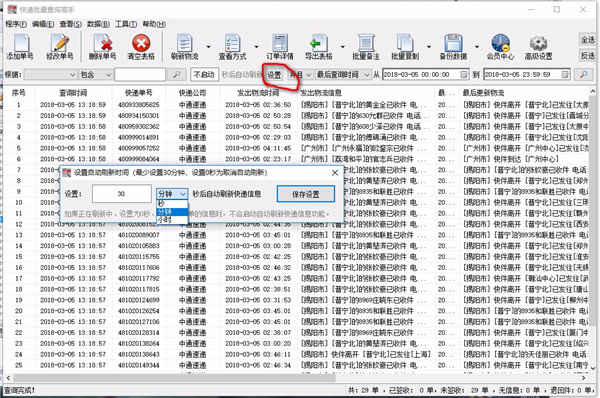Screen dimensions: 600x398
Task: Click the 分钟 unit combo box in dialog
Action: pos(172,194)
